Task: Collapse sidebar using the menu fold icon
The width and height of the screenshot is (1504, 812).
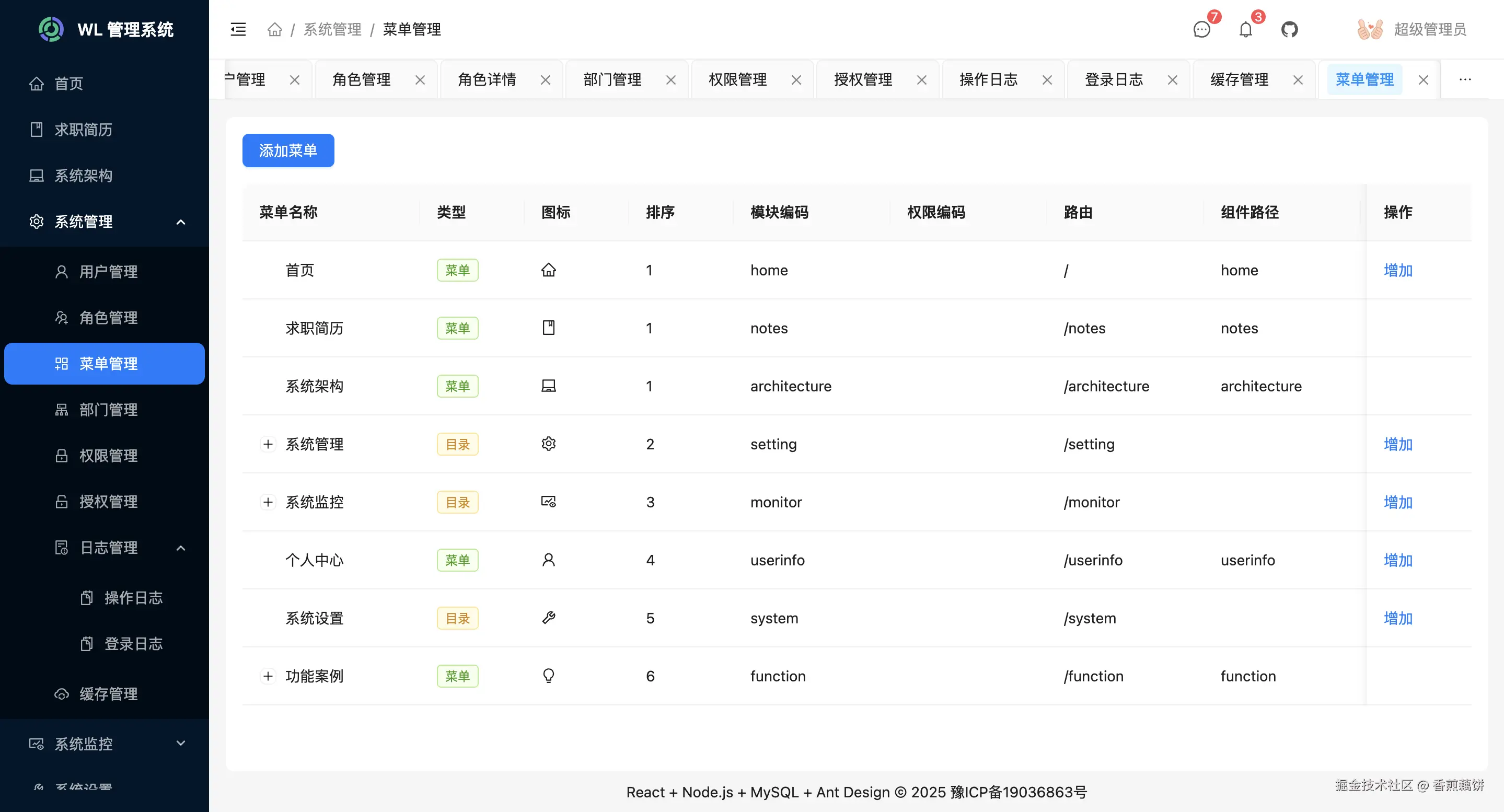Action: (x=238, y=29)
